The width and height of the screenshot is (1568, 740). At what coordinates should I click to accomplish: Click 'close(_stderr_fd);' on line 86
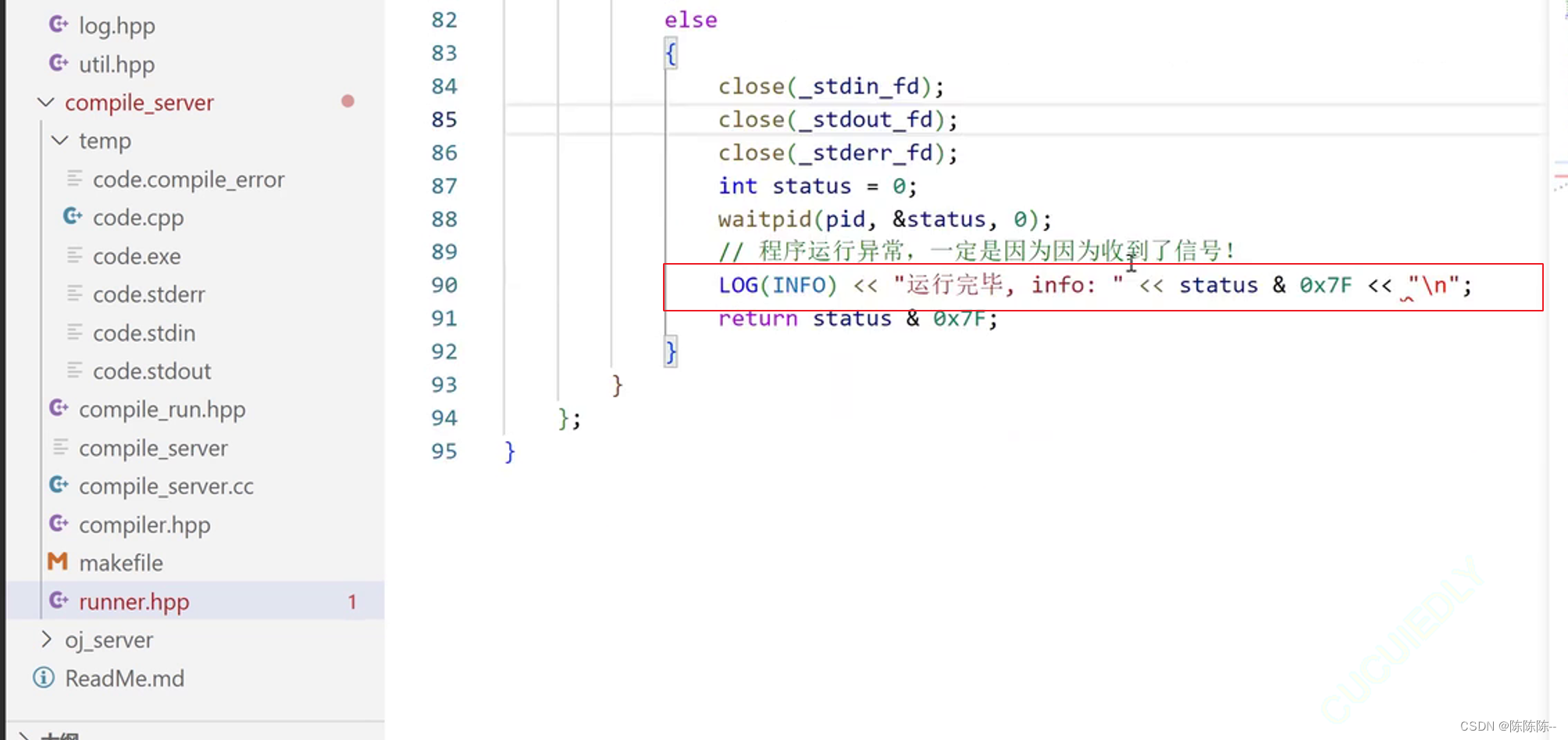[838, 152]
